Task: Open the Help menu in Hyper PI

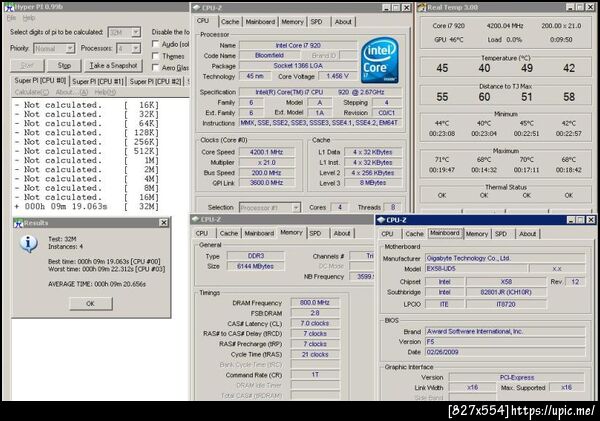Action: (29, 18)
